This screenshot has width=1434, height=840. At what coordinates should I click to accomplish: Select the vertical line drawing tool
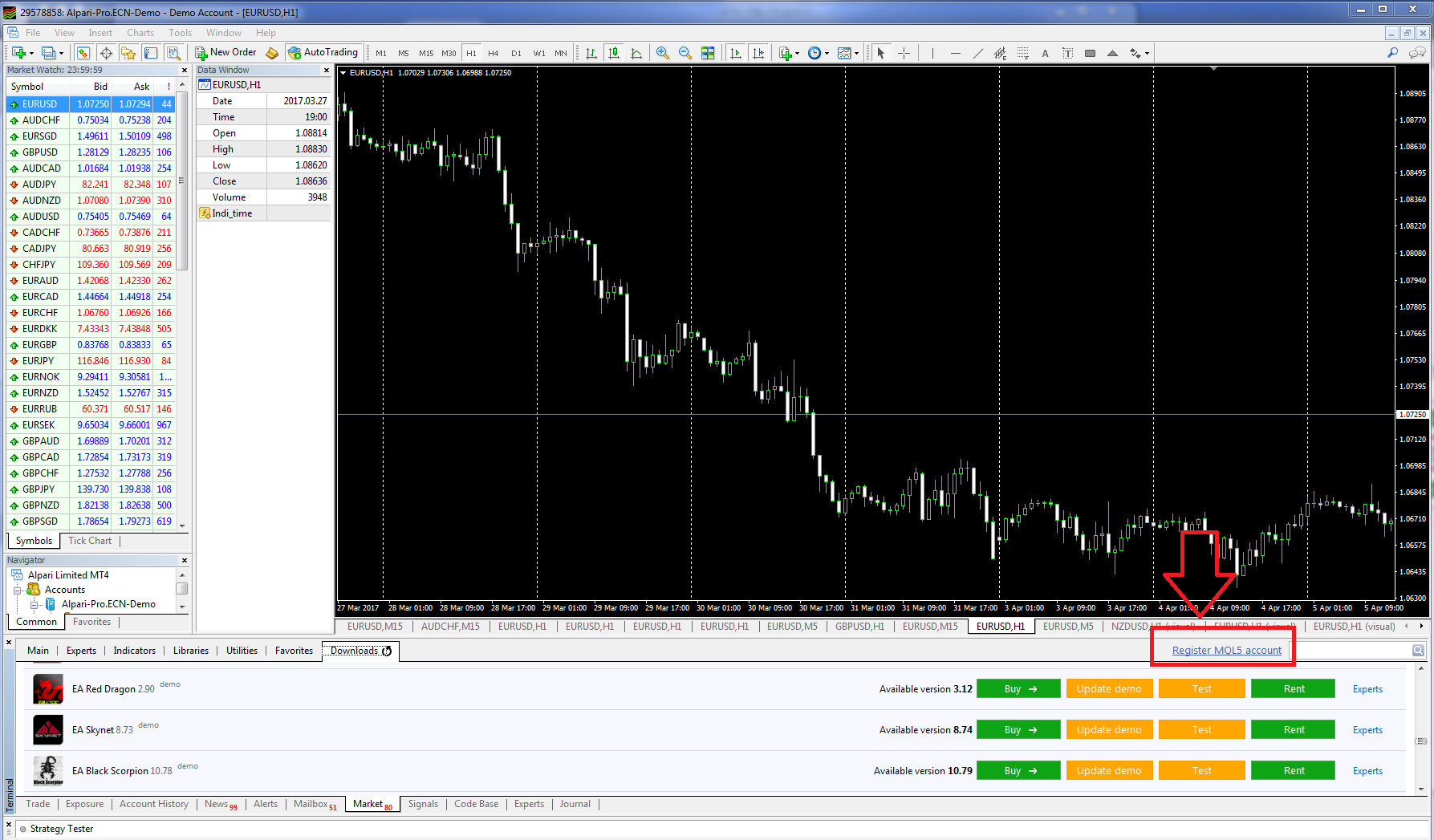932,53
